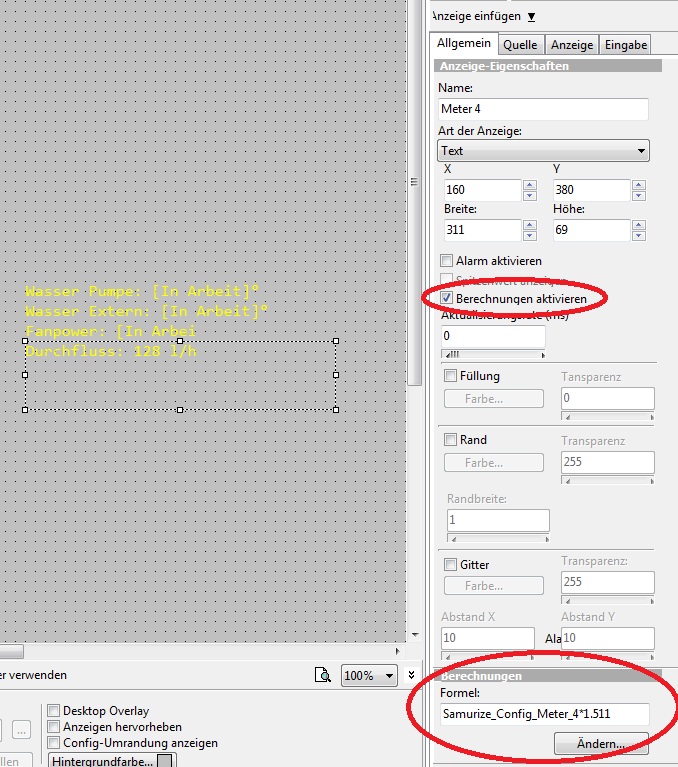Increase the Breite value with up arrow
The width and height of the screenshot is (678, 767).
click(530, 225)
